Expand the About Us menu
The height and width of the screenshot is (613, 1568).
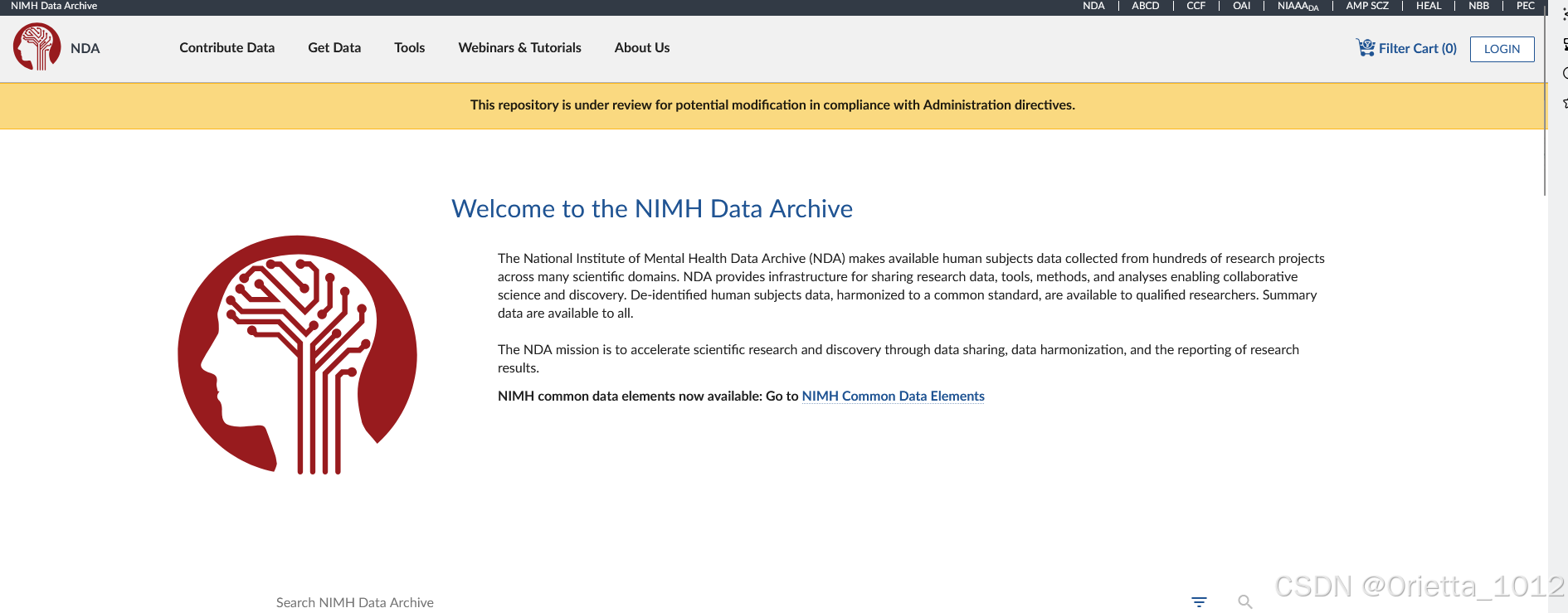tap(642, 48)
